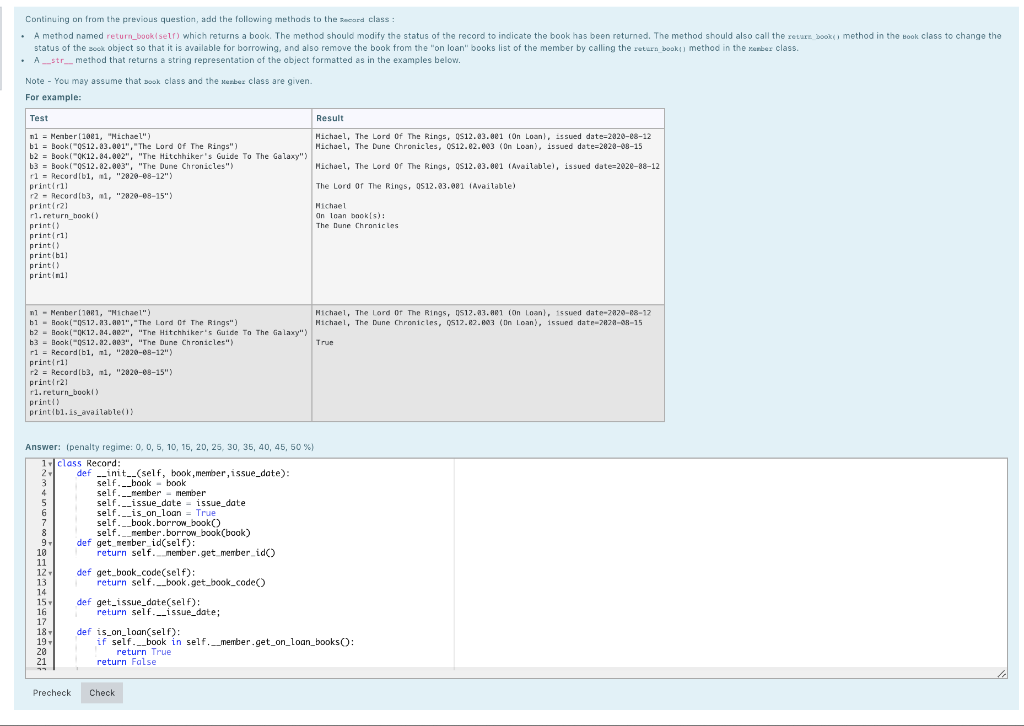Click in the empty right editor area
This screenshot has width=1024, height=726.
(730, 563)
